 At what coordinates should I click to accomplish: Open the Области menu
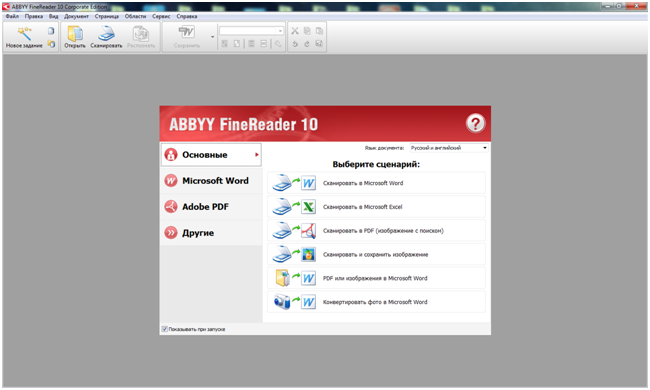point(136,17)
